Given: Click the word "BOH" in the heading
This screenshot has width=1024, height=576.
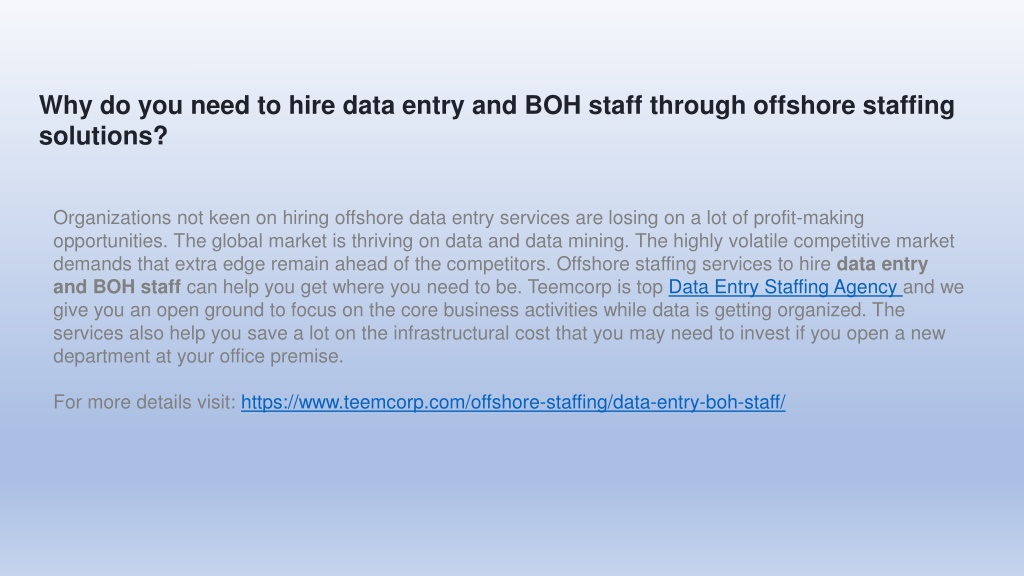Looking at the screenshot, I should point(552,105).
